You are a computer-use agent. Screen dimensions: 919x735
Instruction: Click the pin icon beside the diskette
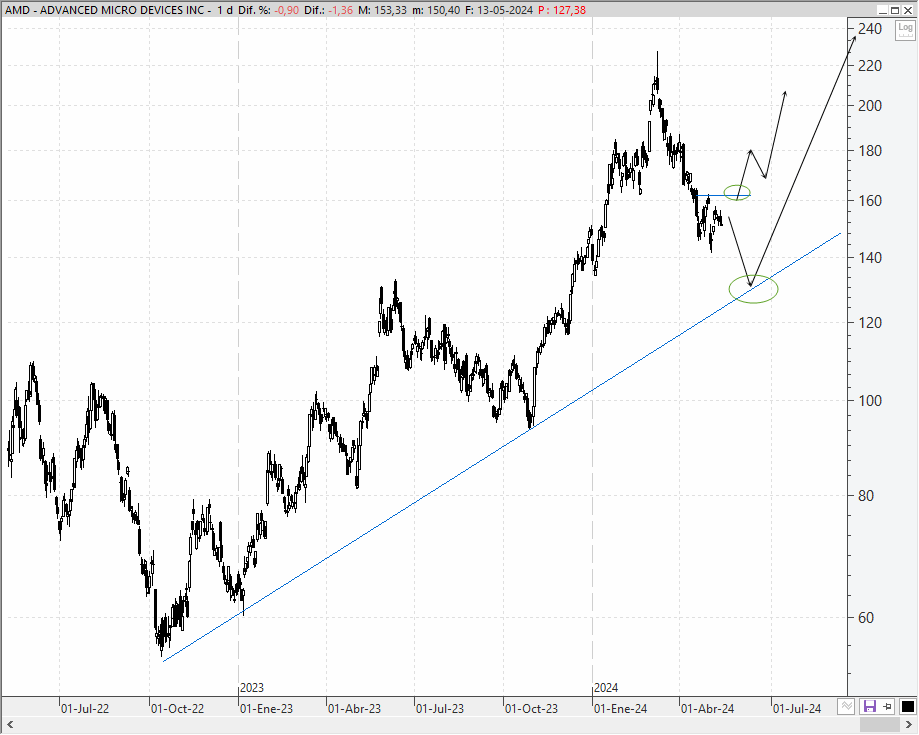pyautogui.click(x=887, y=706)
